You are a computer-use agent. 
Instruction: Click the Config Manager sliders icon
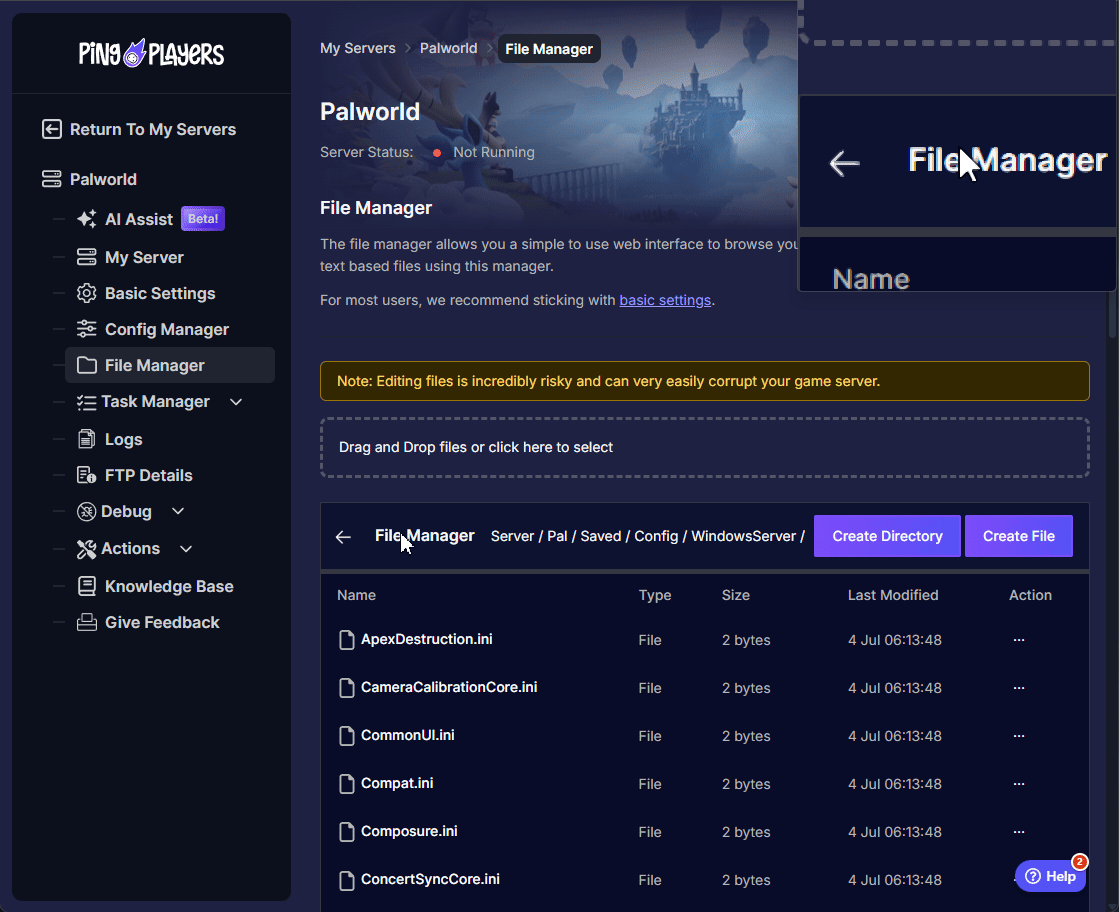pyautogui.click(x=86, y=329)
